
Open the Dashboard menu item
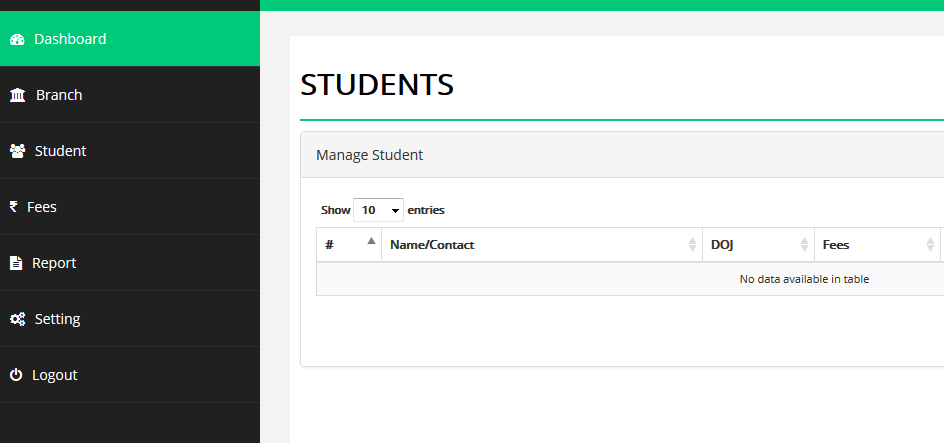click(129, 39)
